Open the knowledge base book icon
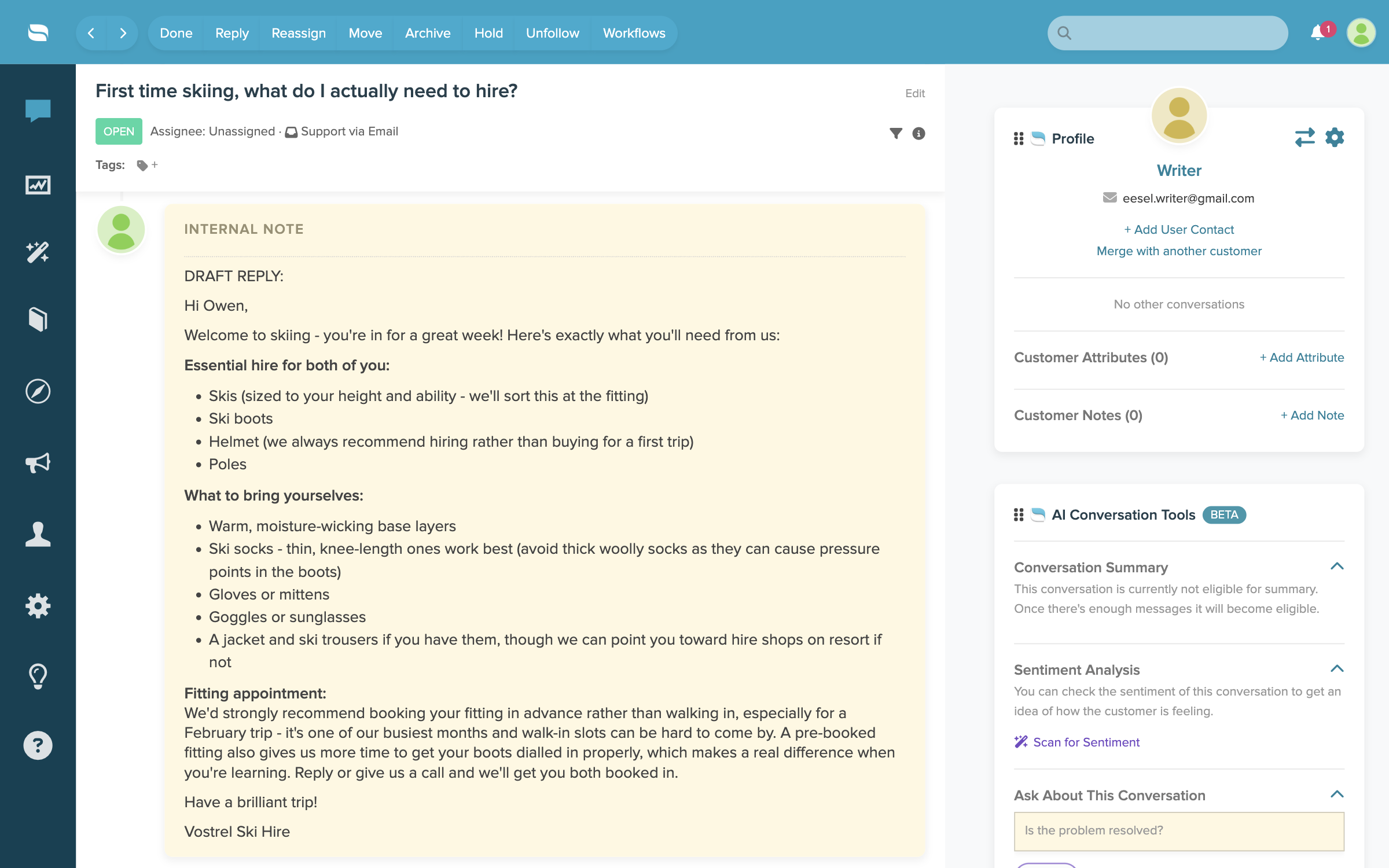Image resolution: width=1389 pixels, height=868 pixels. 38,319
